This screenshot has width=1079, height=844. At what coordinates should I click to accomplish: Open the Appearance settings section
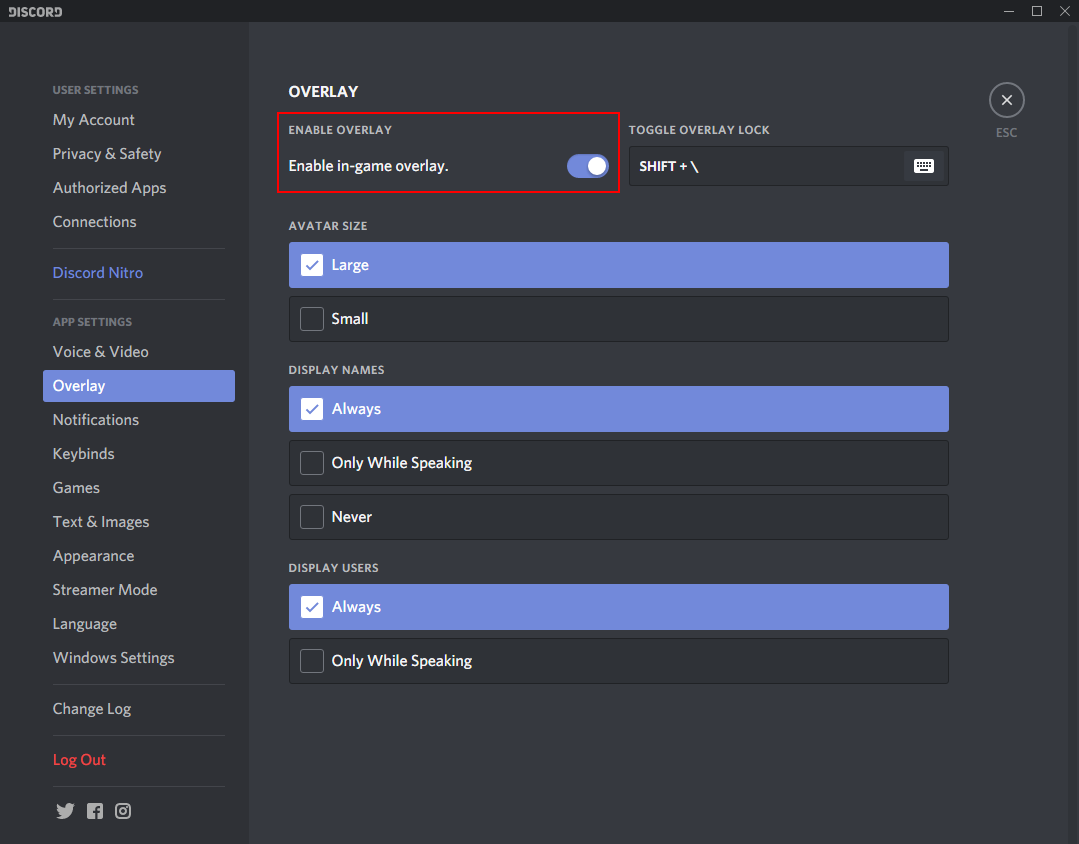click(x=93, y=556)
